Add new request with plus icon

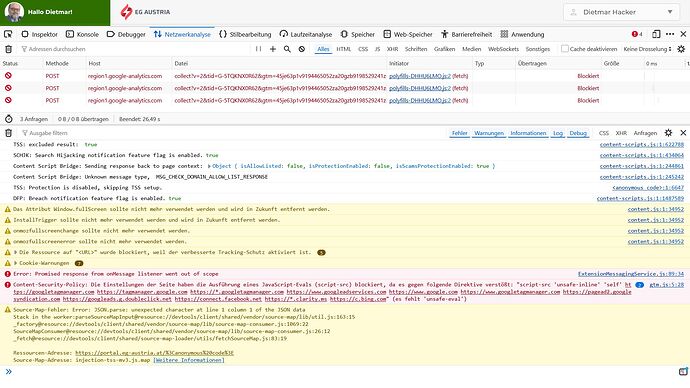(x=273, y=49)
